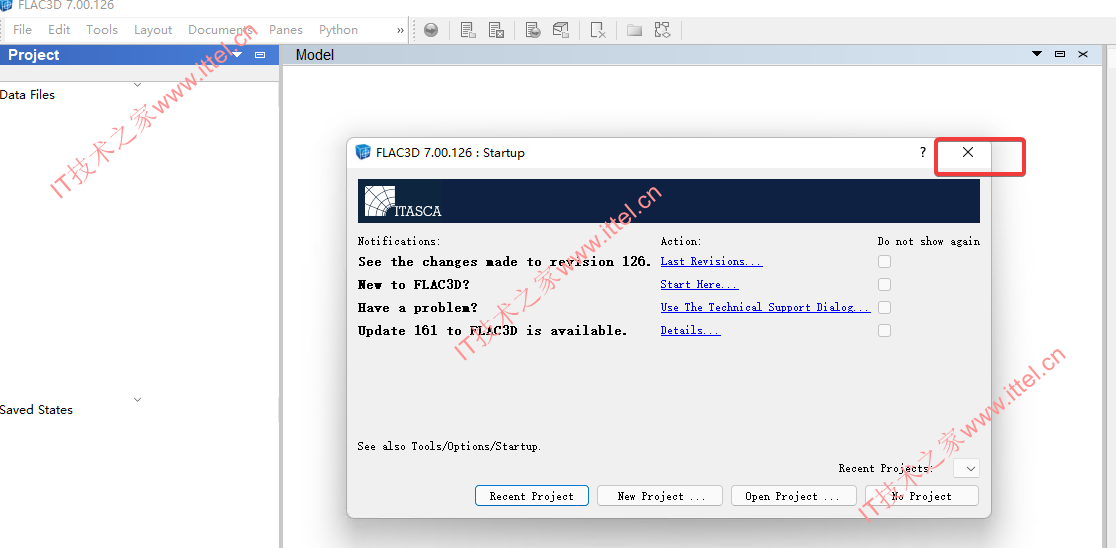This screenshot has height=548, width=1116.
Task: Expand the menu bar overflow chevron
Action: point(400,30)
